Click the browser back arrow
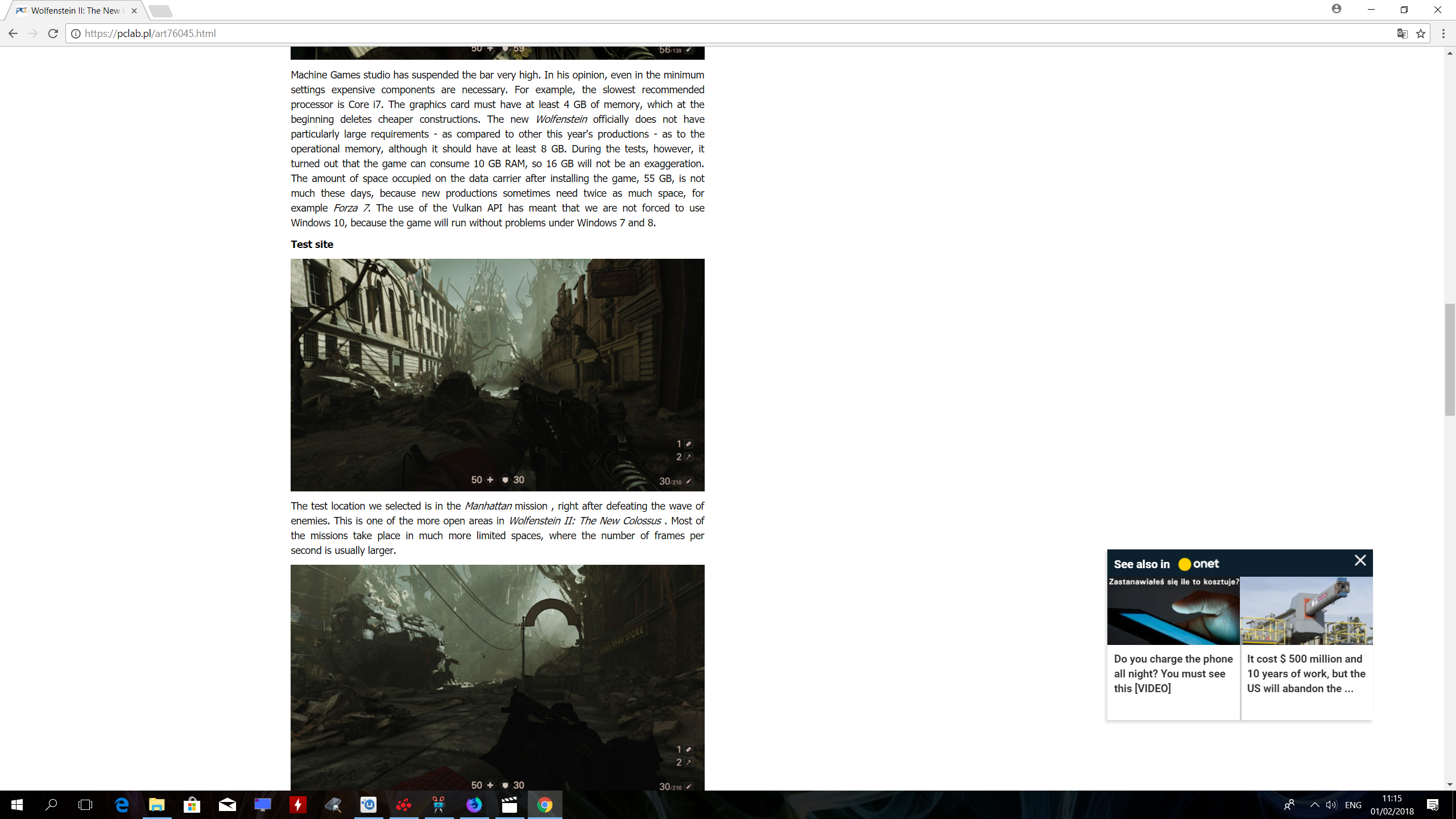The height and width of the screenshot is (819, 1456). tap(13, 34)
